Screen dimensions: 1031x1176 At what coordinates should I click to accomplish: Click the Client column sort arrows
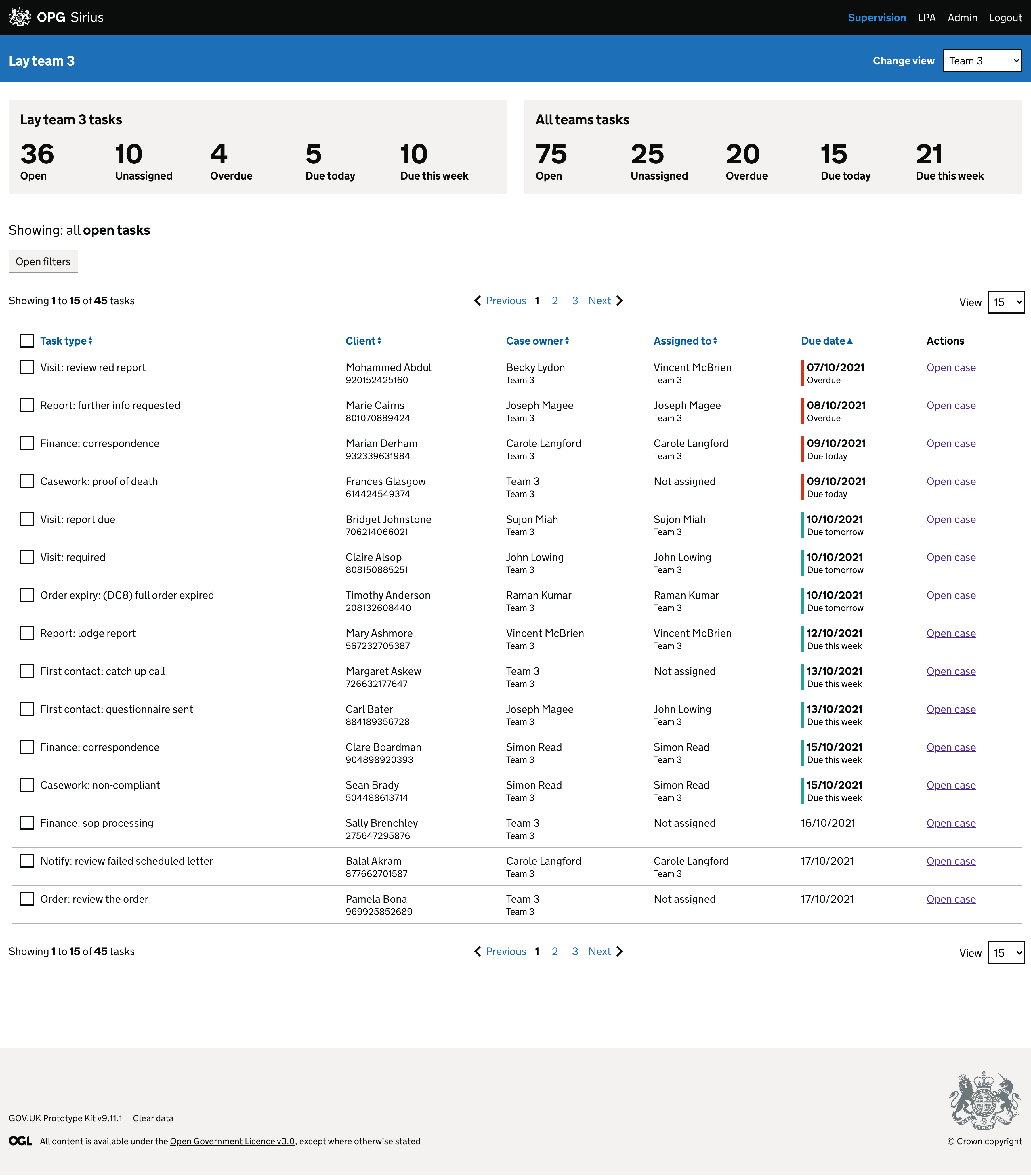tap(379, 341)
